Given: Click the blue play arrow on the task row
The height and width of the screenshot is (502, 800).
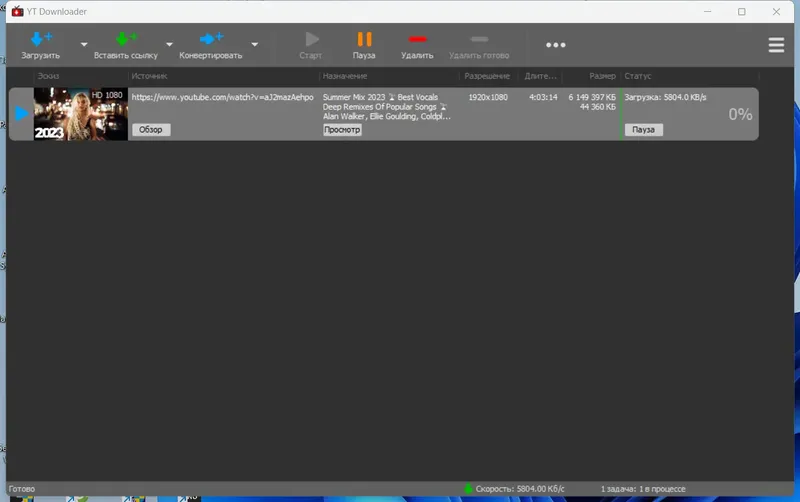Looking at the screenshot, I should 21,114.
